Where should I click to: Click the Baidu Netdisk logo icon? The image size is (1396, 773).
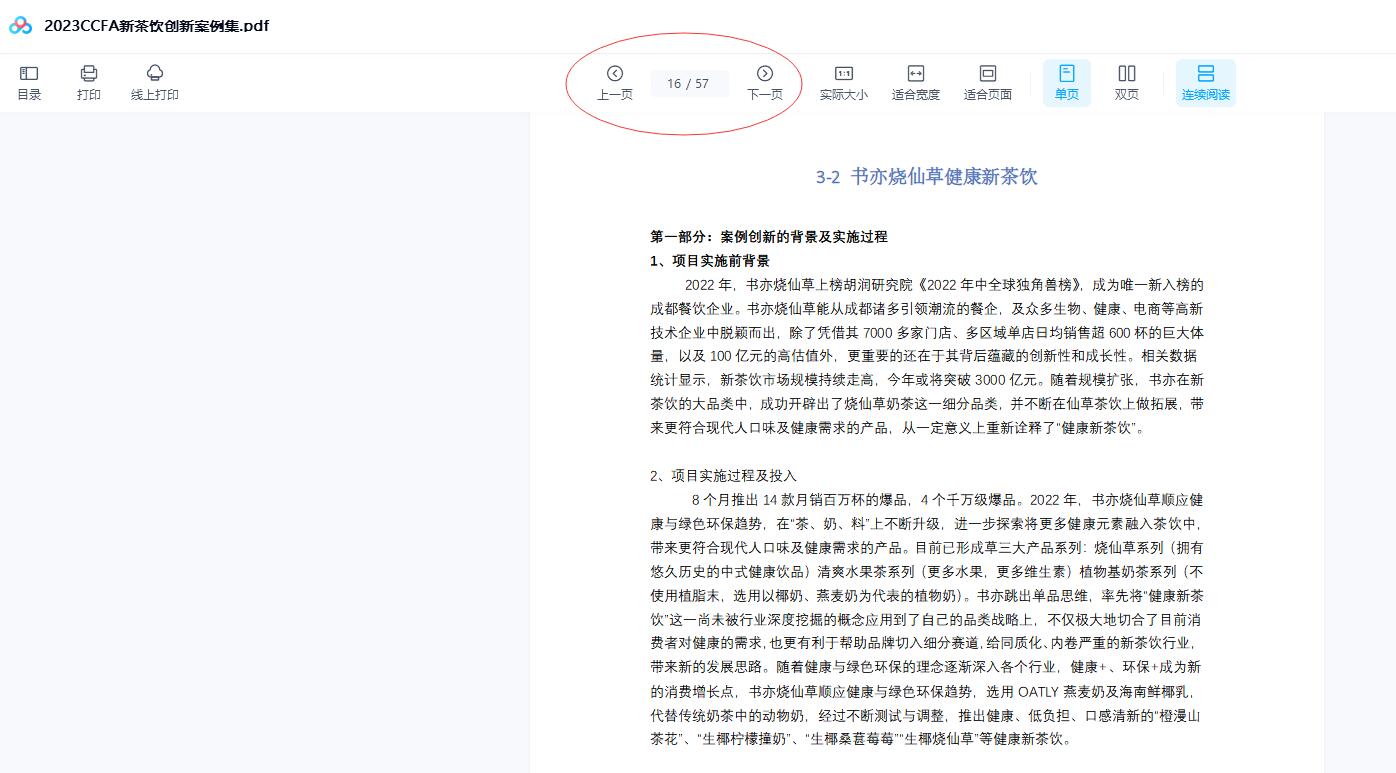[x=21, y=26]
